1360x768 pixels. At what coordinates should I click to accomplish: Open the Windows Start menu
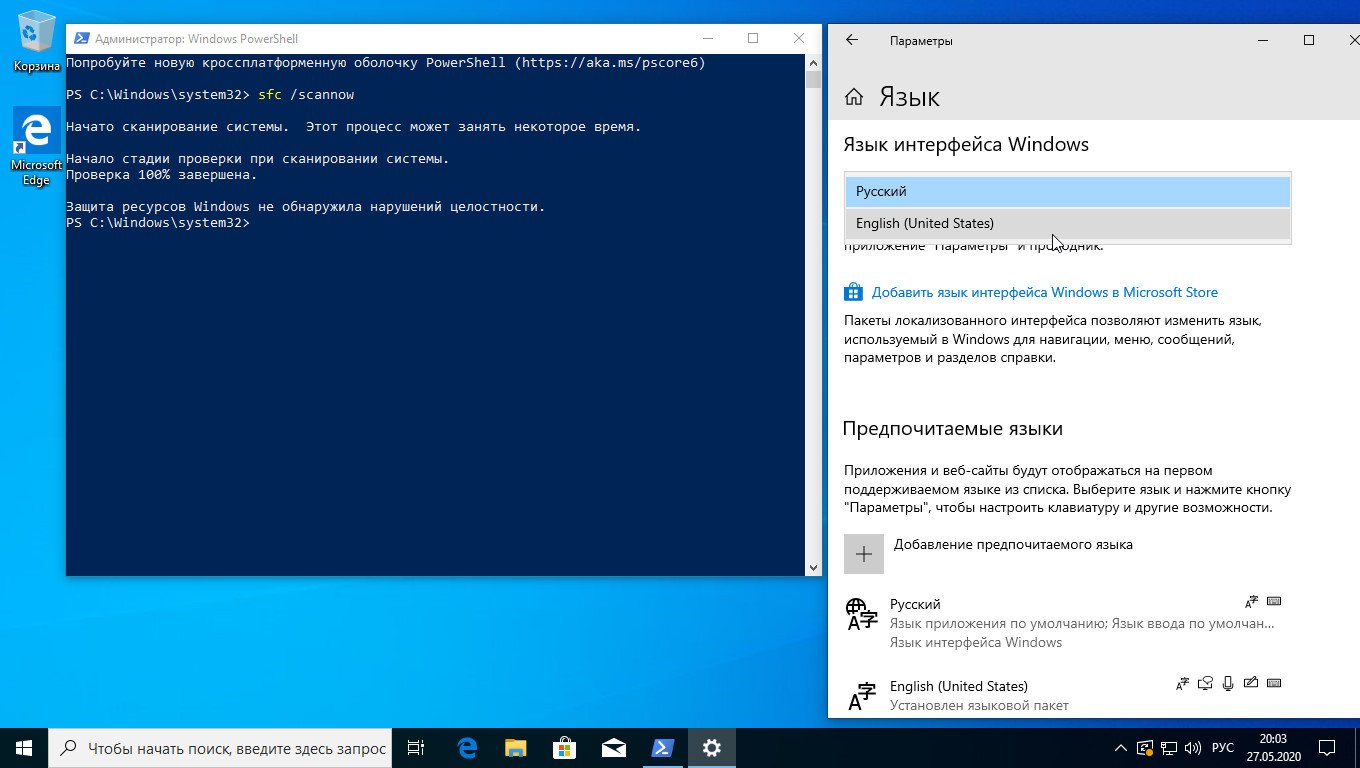pos(24,747)
